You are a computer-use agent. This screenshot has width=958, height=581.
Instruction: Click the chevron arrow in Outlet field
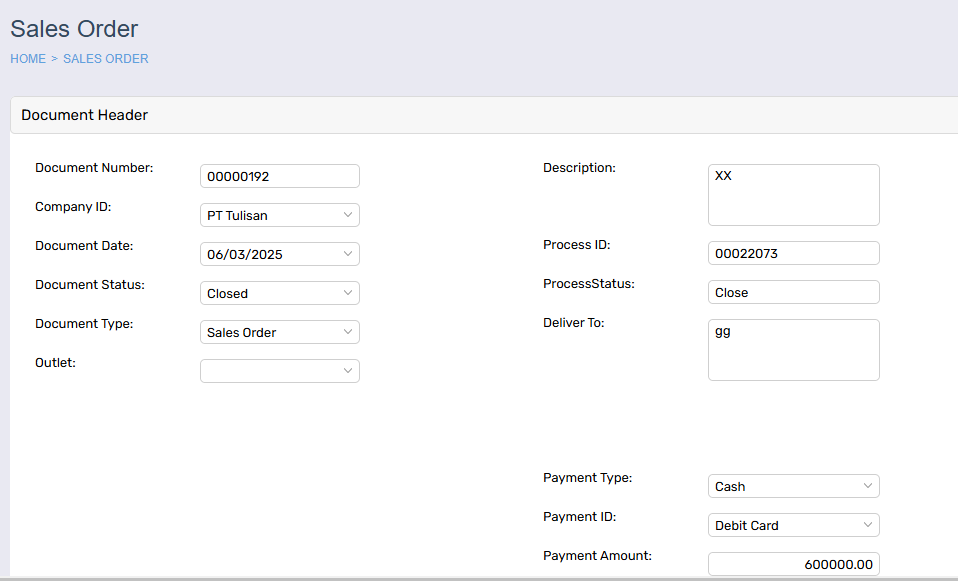tap(348, 371)
